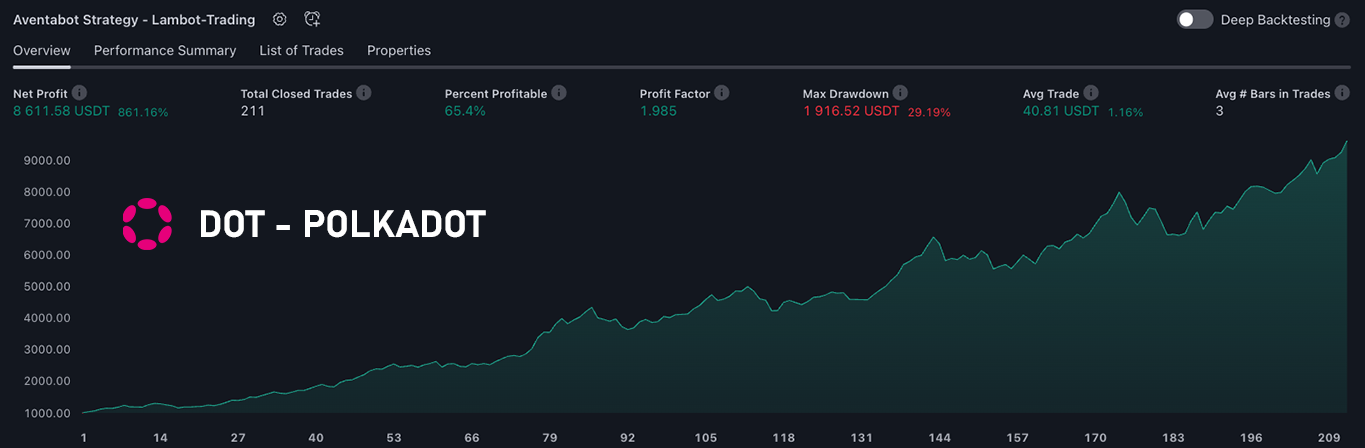Show info for Avg Trade
Image resolution: width=1365 pixels, height=448 pixels.
click(1091, 93)
